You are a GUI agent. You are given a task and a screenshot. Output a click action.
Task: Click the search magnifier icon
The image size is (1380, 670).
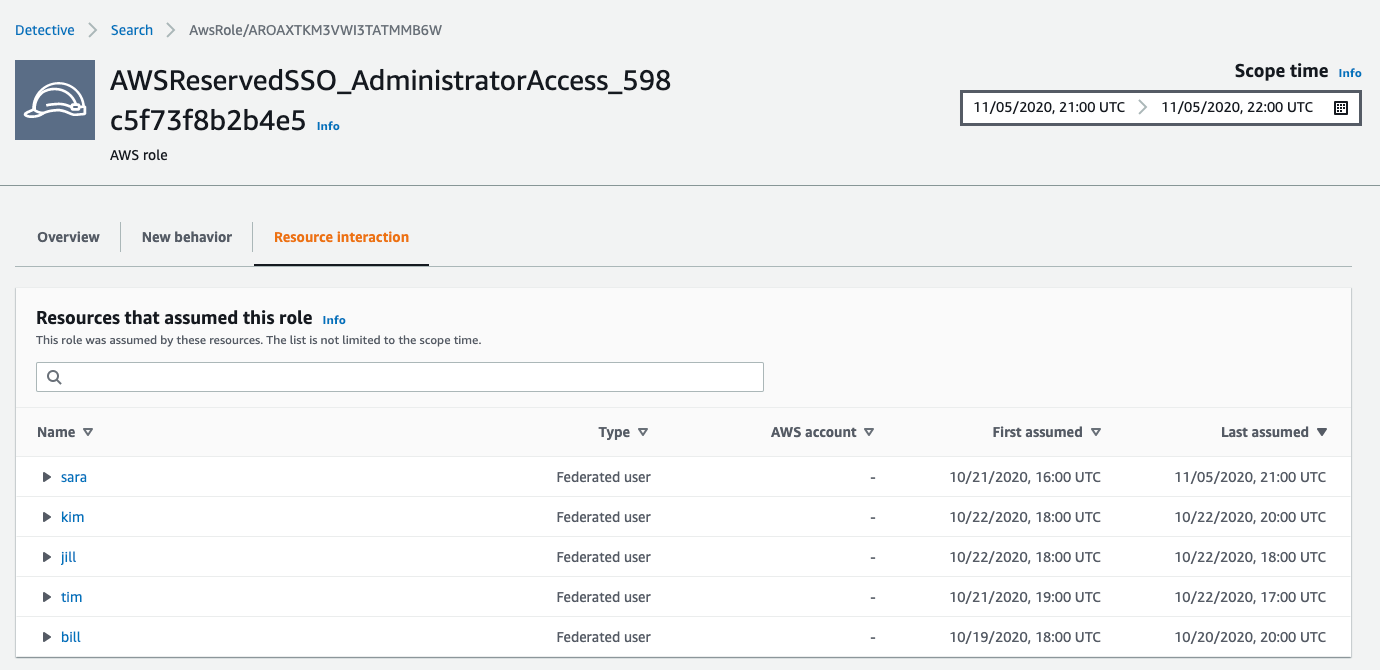click(x=54, y=377)
